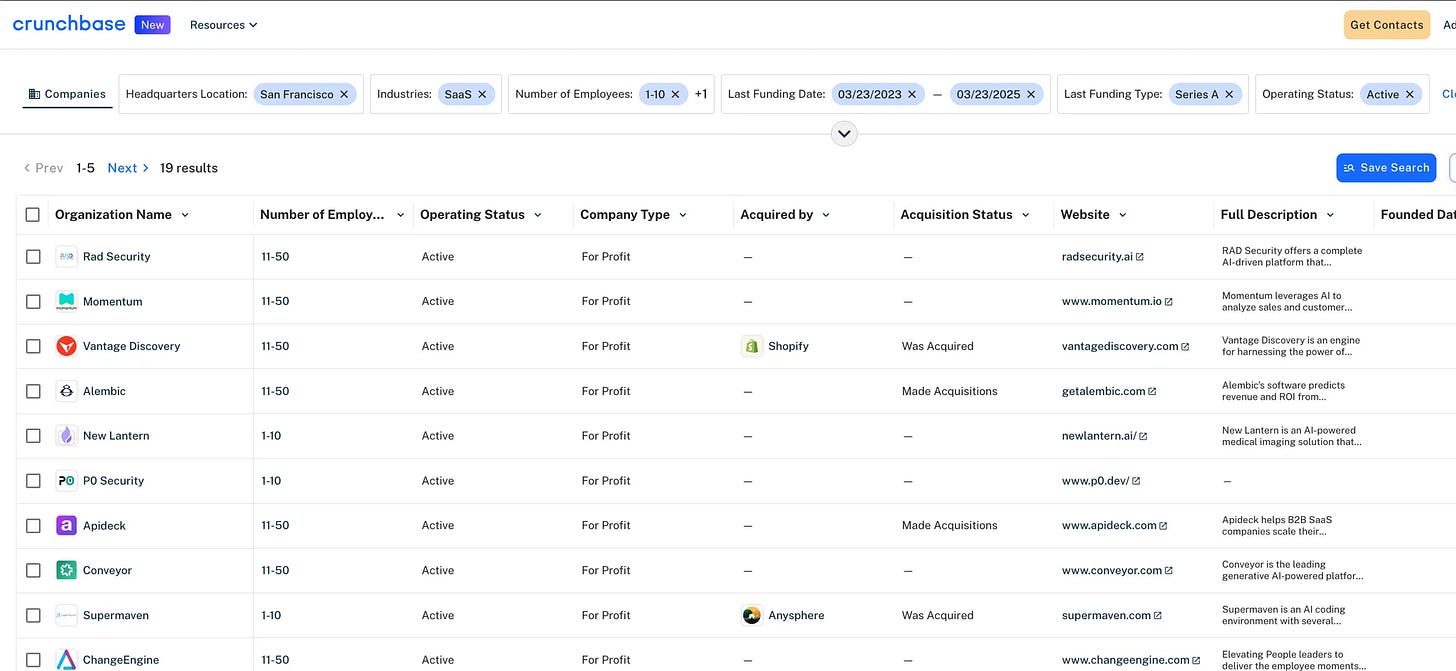Open radsecurity.ai external link icon
Screen dimensions: 1456x671
pos(1140,257)
